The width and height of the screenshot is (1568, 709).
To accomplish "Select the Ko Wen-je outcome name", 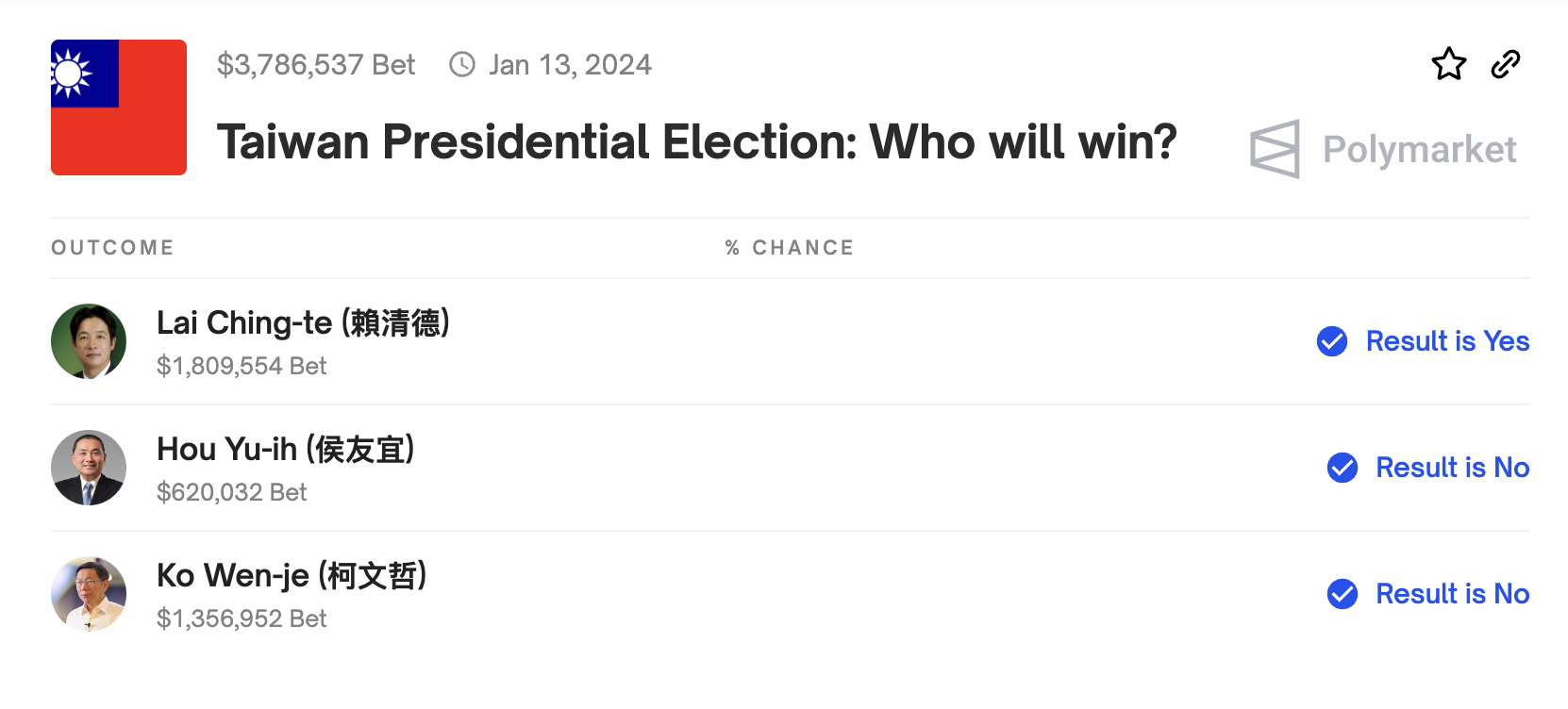I will click(x=292, y=576).
